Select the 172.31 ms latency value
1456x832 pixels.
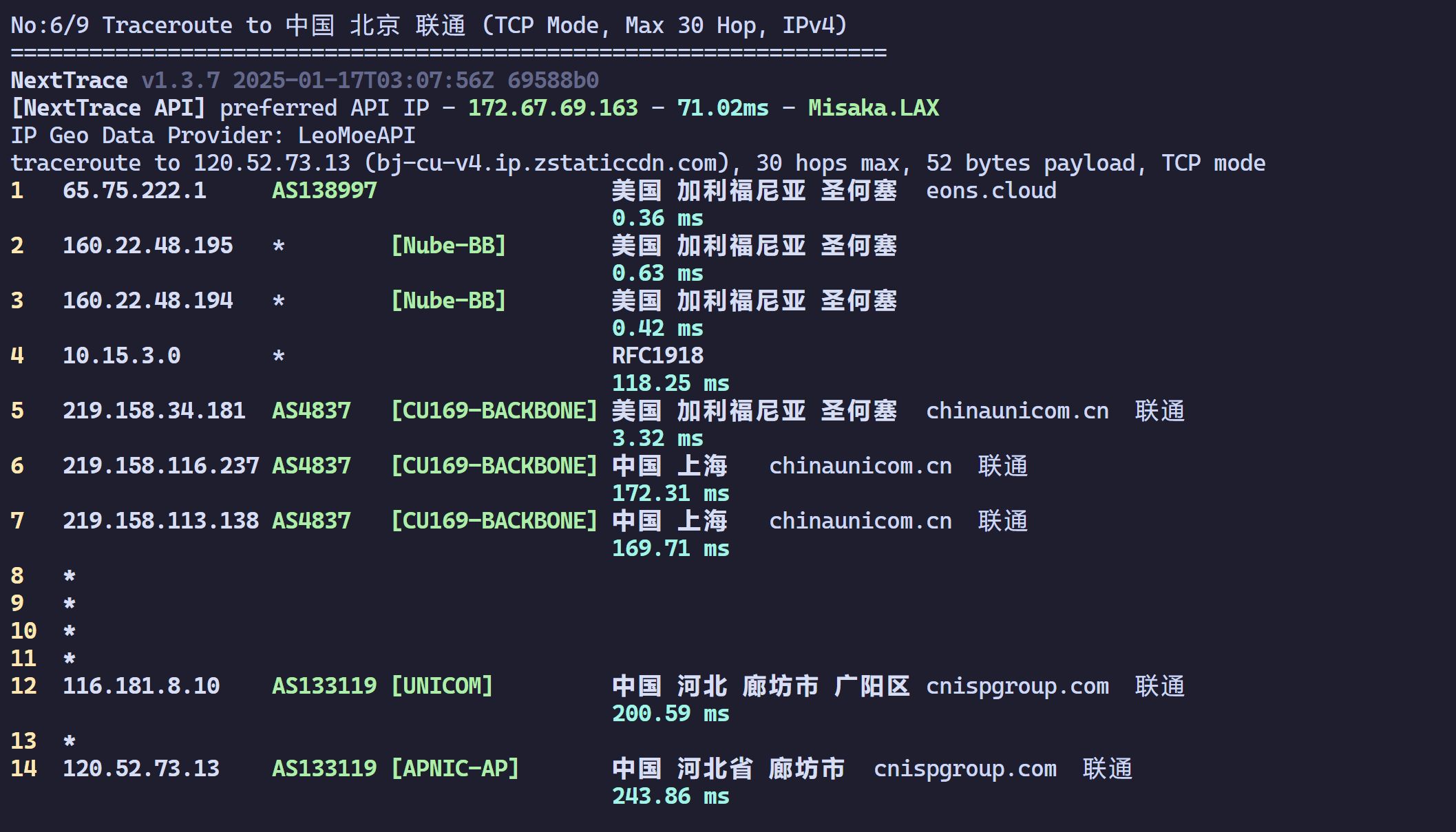[x=671, y=493]
